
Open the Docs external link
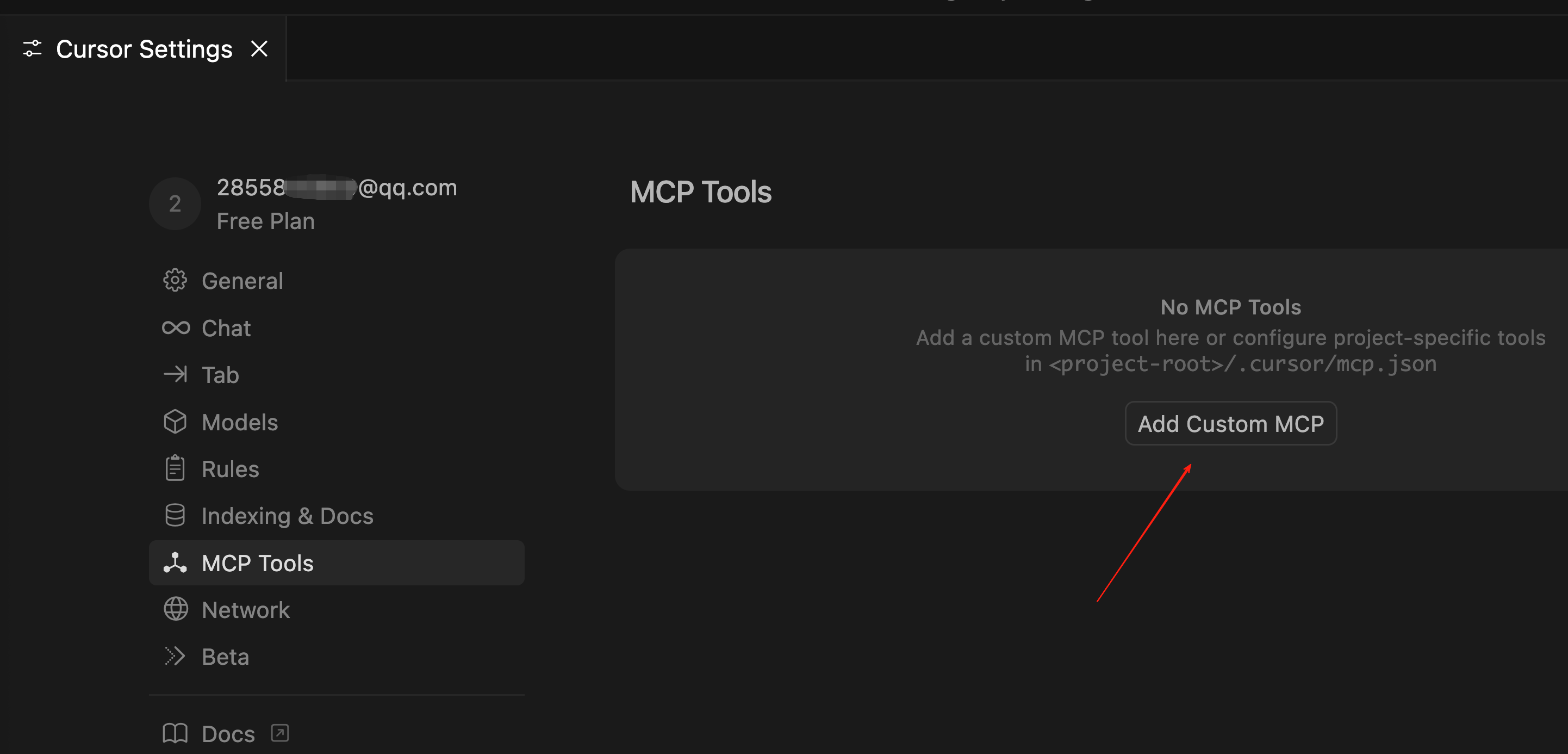tap(336, 733)
